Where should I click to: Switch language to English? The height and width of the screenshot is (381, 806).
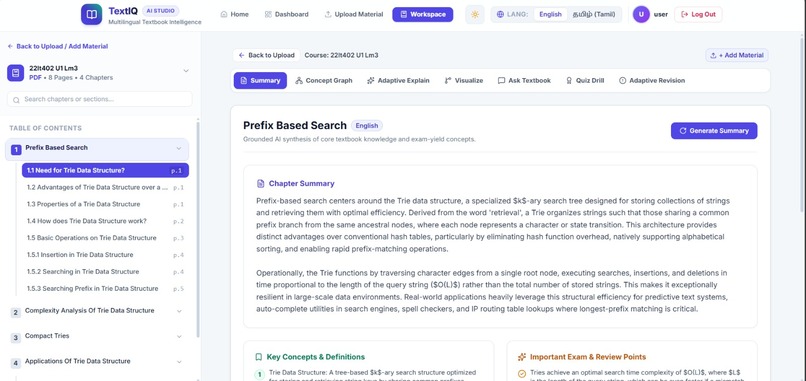551,14
